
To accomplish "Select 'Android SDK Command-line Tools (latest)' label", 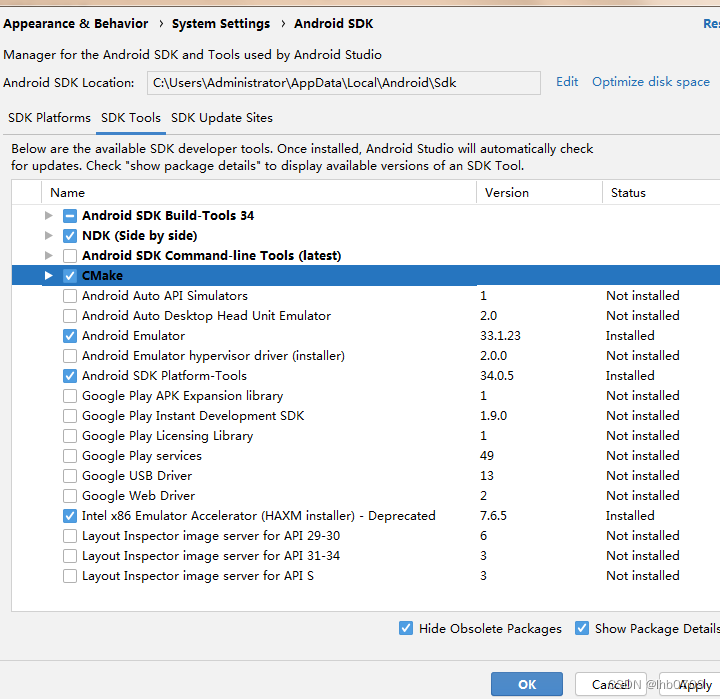I will 212,255.
